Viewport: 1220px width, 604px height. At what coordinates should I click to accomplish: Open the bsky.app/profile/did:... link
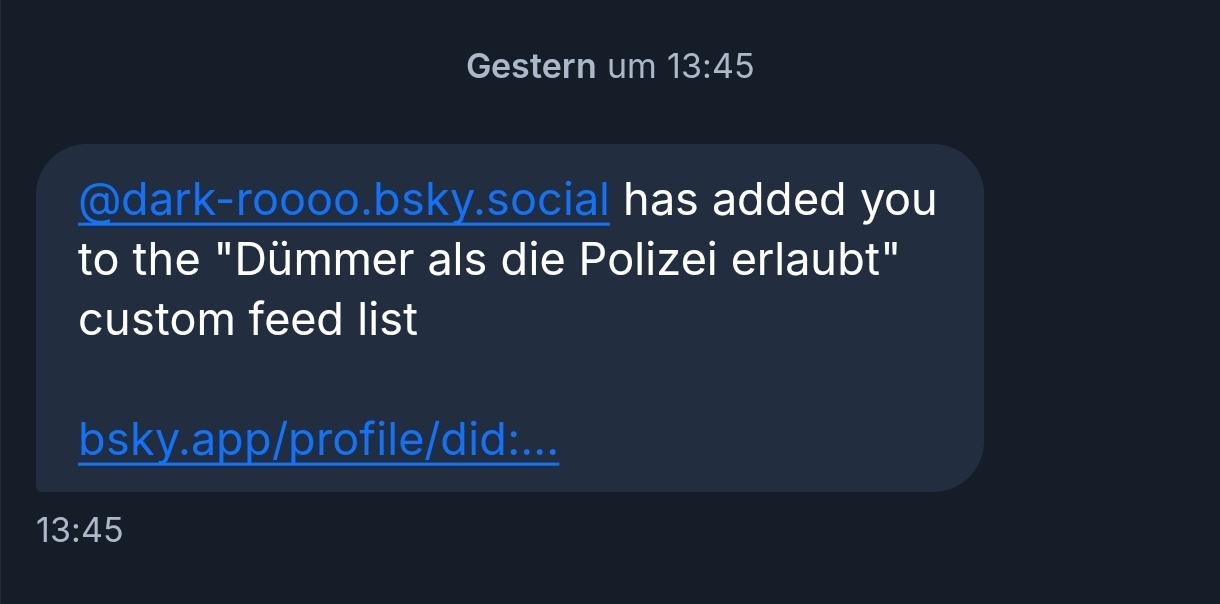[x=318, y=440]
